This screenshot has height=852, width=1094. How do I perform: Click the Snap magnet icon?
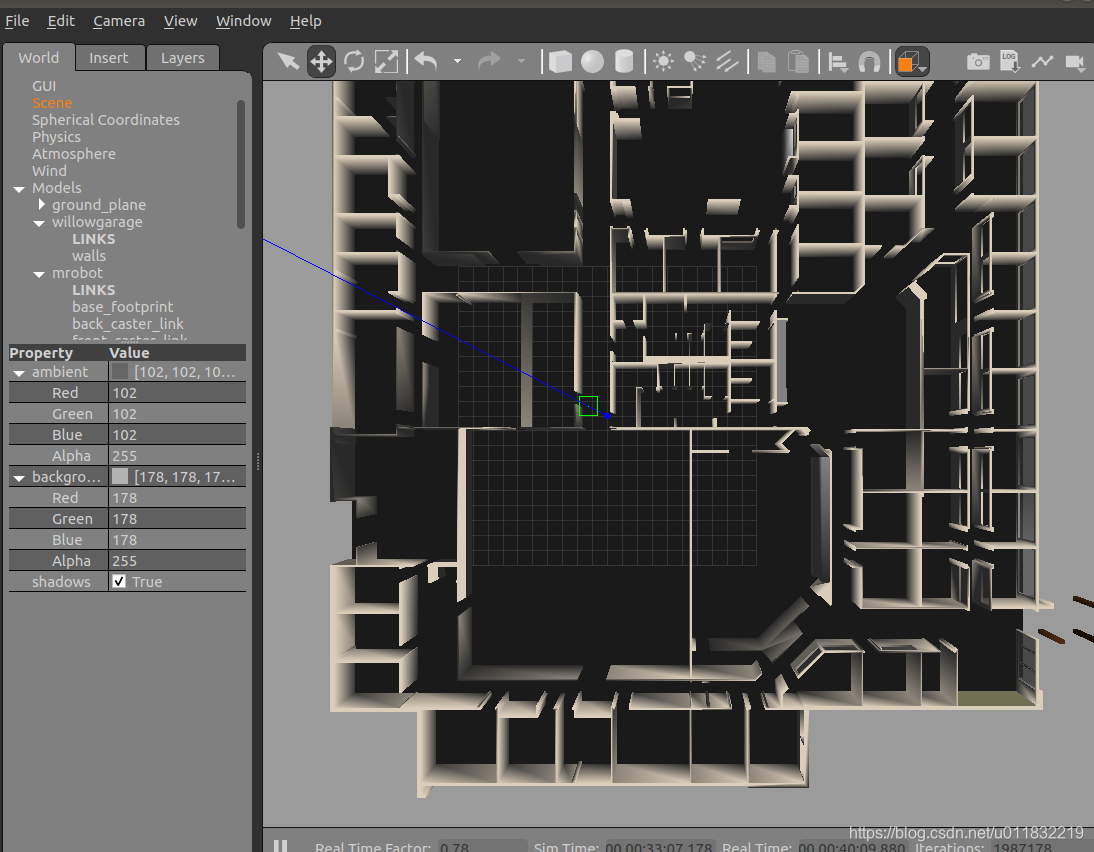(x=869, y=62)
